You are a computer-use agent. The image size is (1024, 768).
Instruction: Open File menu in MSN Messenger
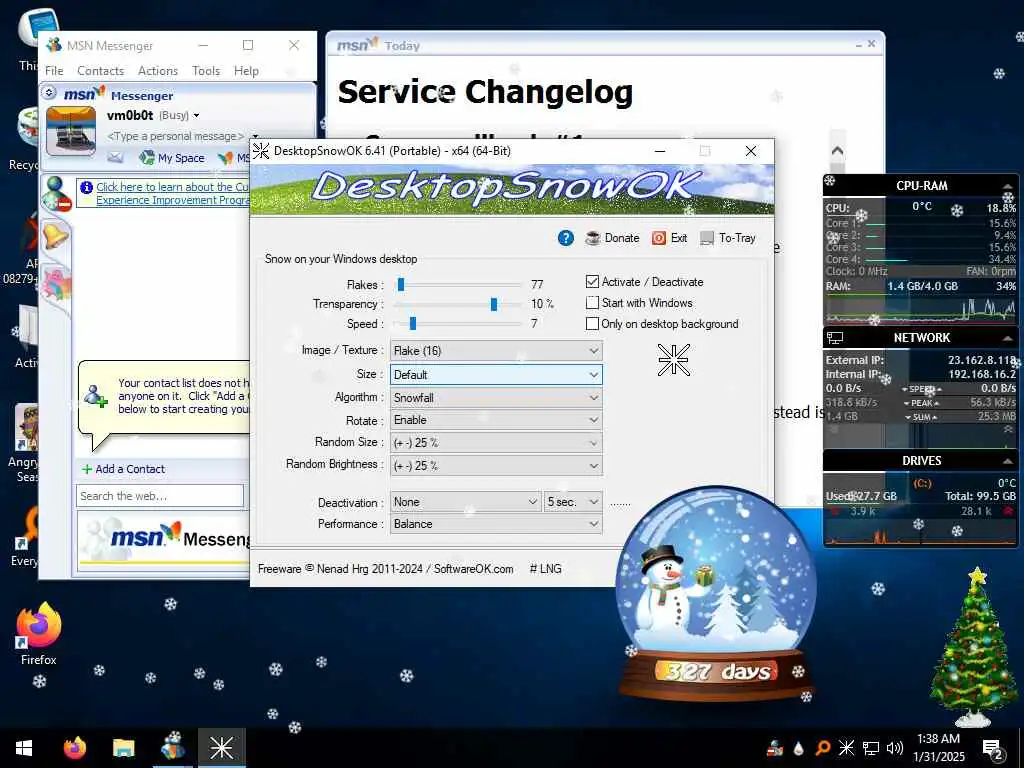pyautogui.click(x=54, y=71)
